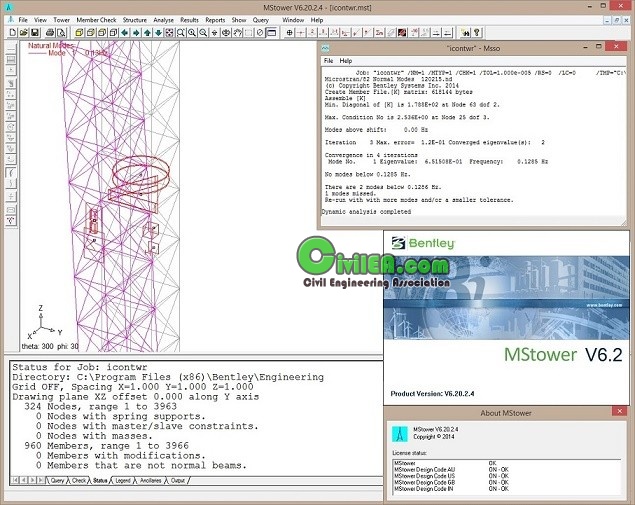Click 'Dynamic analysis completed' status text
Image resolution: width=635 pixels, height=505 pixels.
pos(367,212)
